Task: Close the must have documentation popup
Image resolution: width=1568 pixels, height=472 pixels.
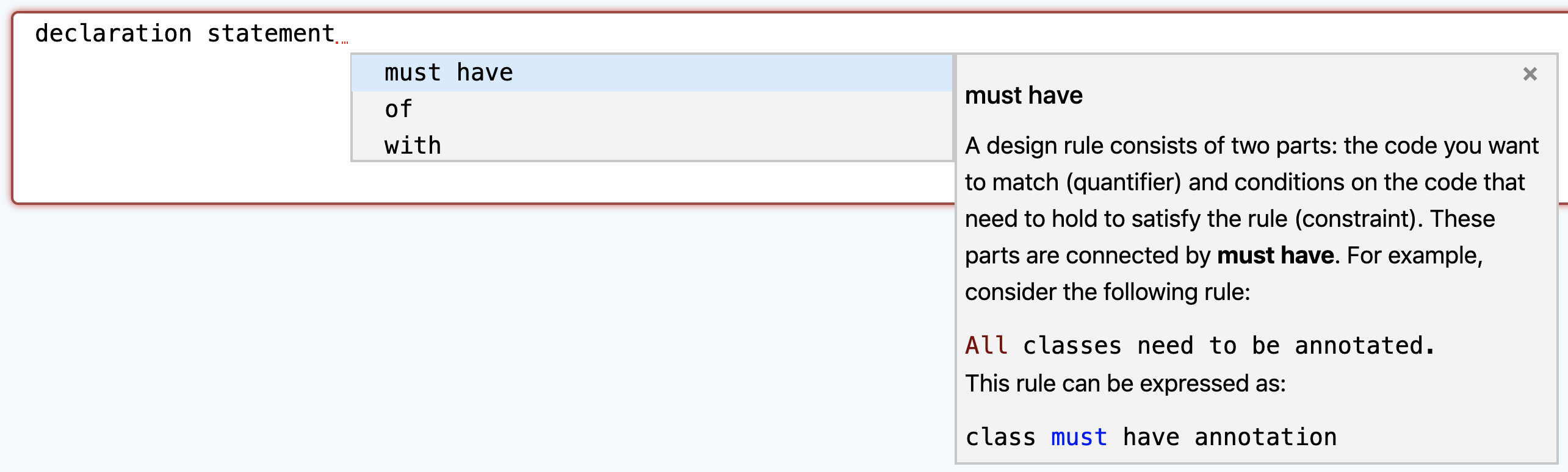Action: [1530, 74]
